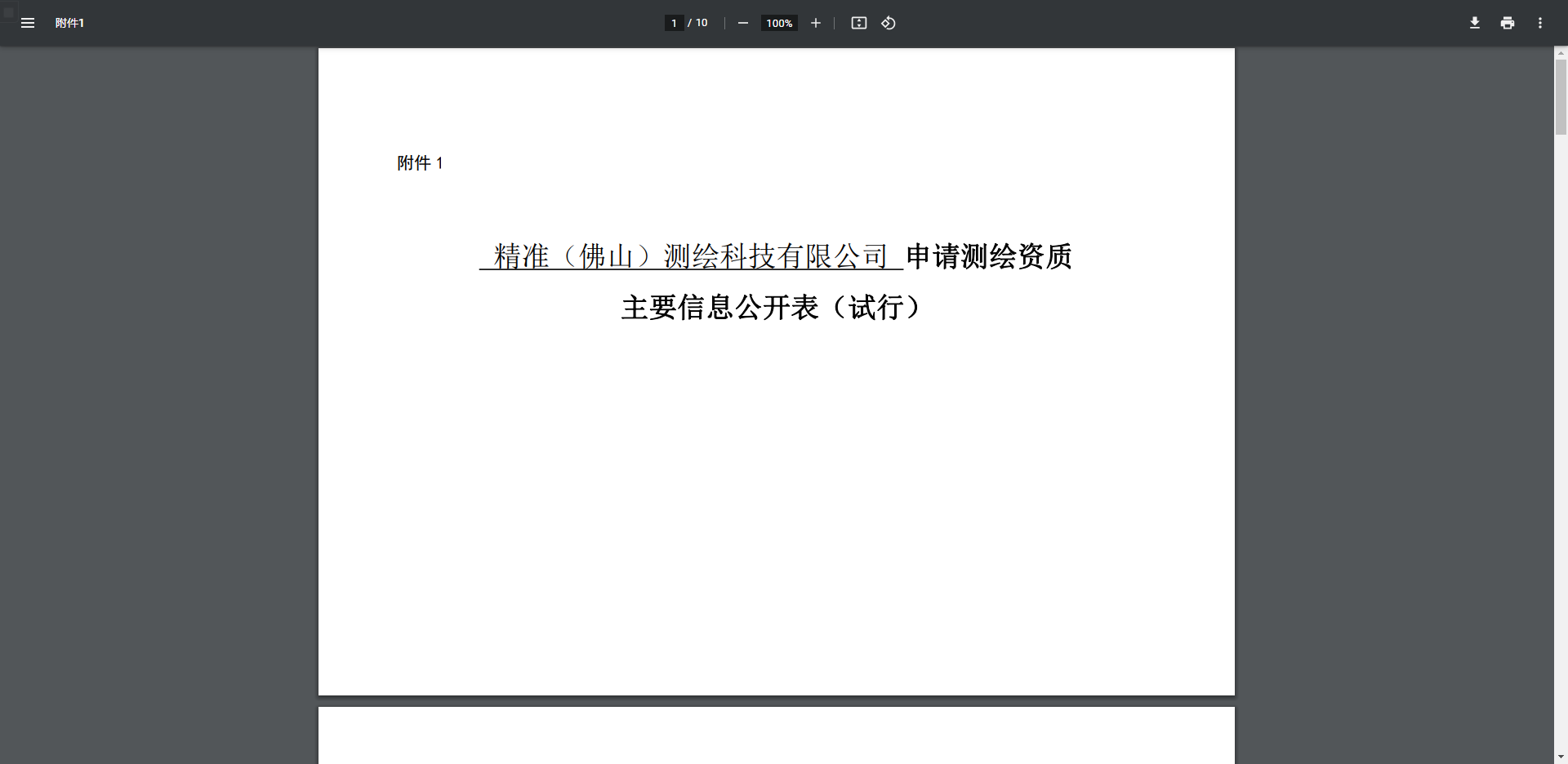Click the '附件1' document title in toolbar
This screenshot has width=1568, height=764.
click(69, 23)
